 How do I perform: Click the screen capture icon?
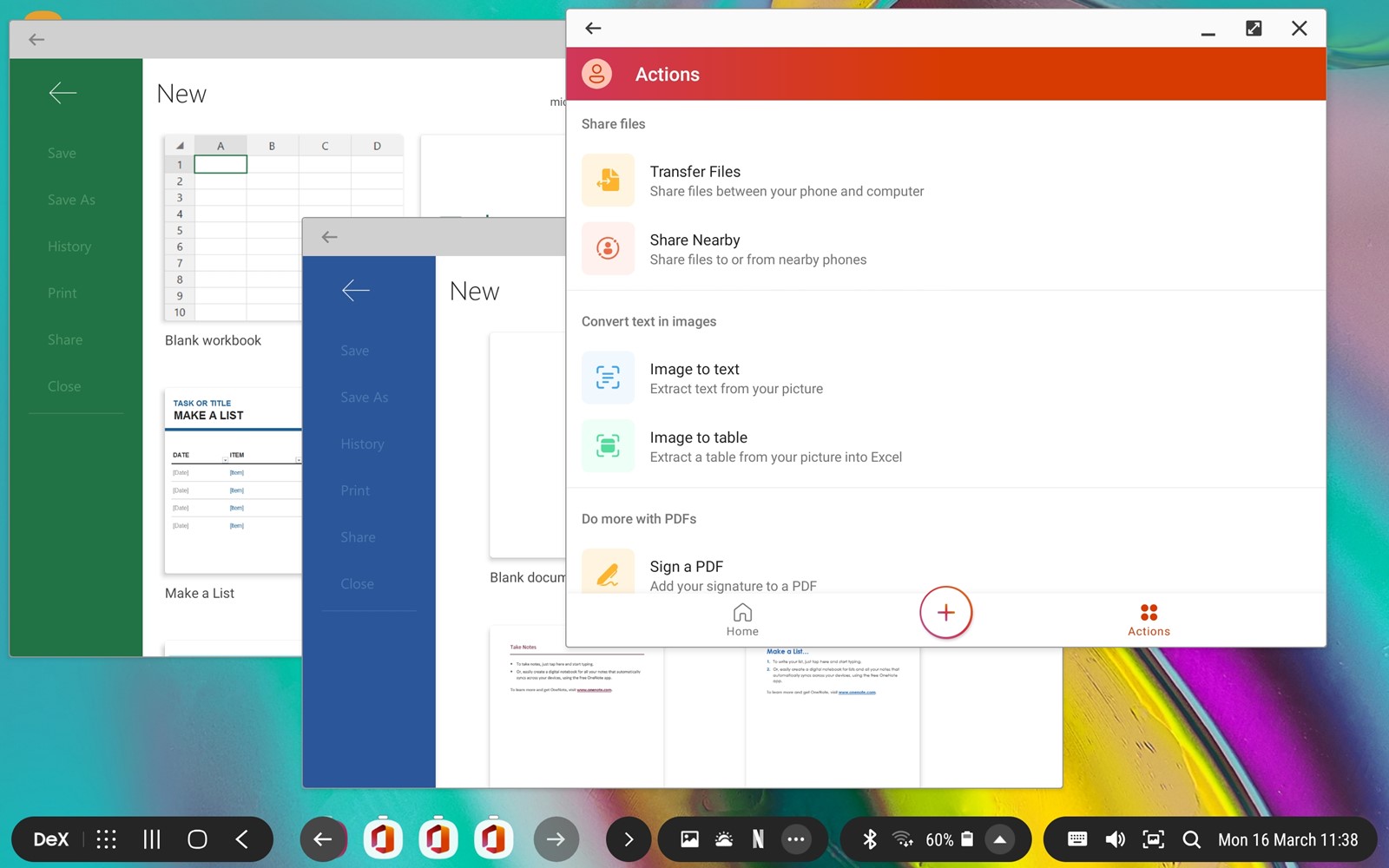pyautogui.click(x=1153, y=839)
